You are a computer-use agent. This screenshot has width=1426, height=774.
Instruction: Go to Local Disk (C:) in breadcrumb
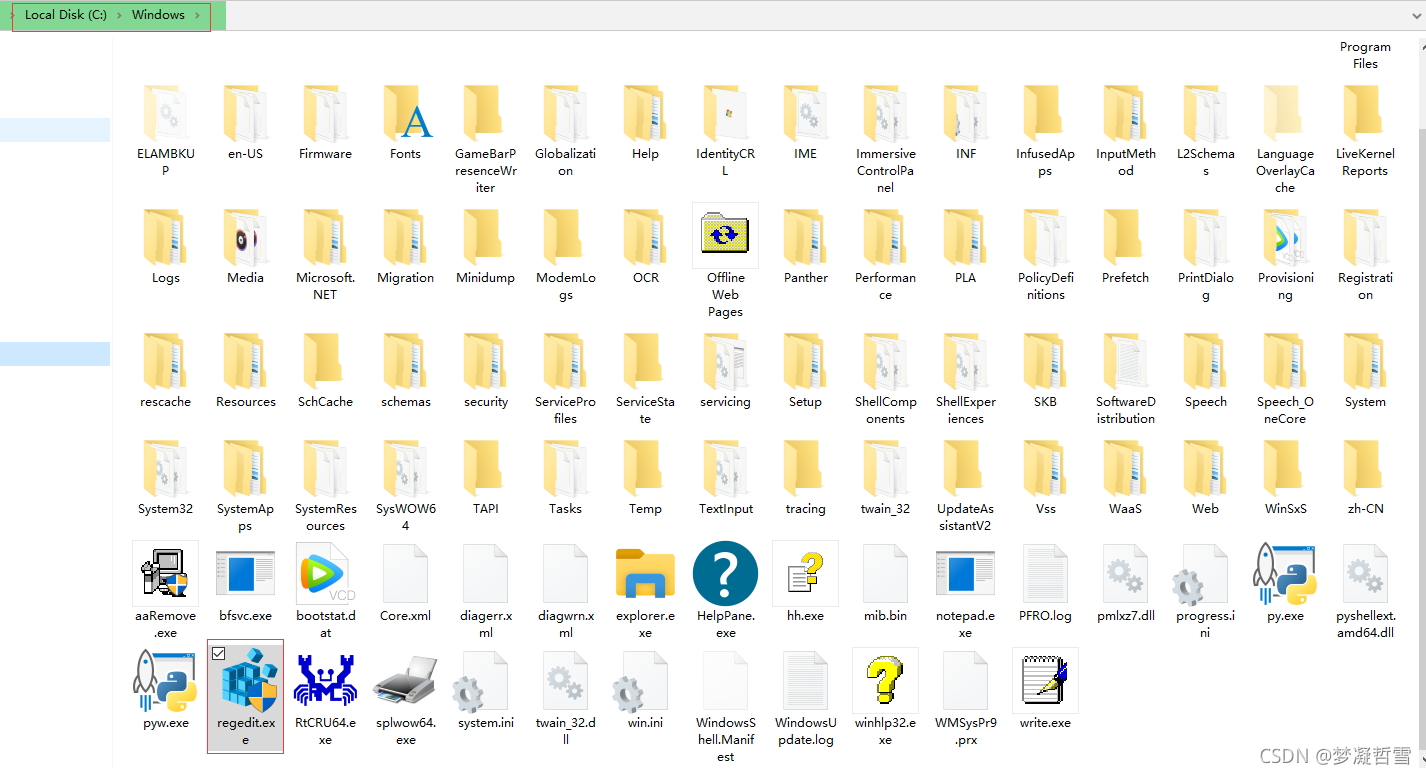click(66, 15)
